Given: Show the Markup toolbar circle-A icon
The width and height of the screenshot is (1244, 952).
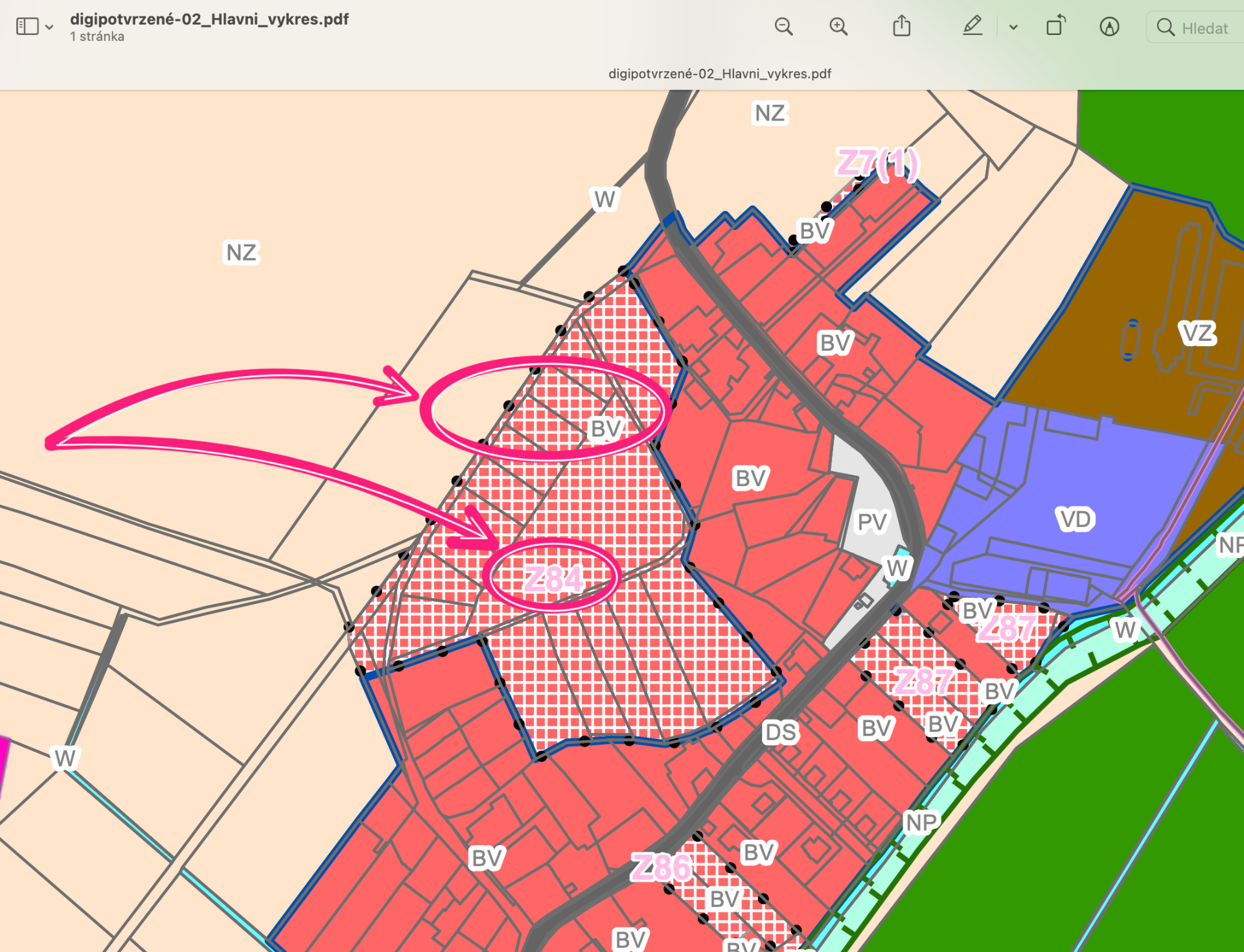Looking at the screenshot, I should [x=1109, y=27].
